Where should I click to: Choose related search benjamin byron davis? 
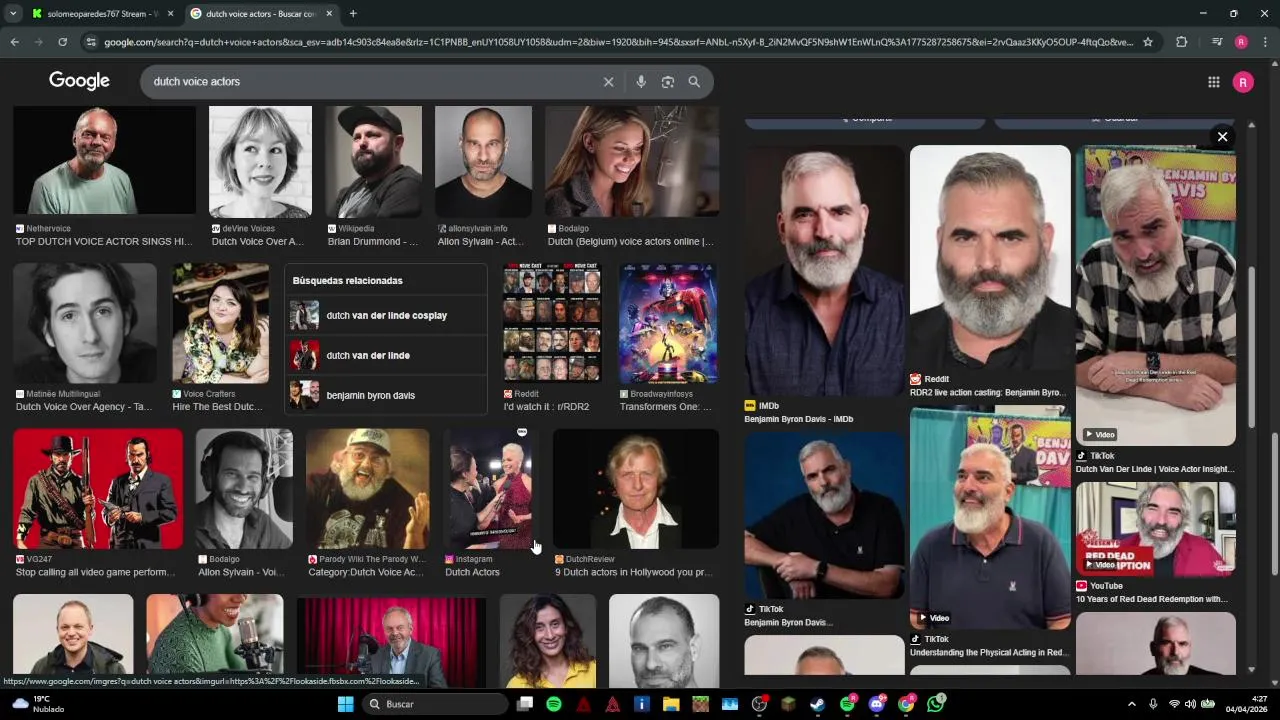386,395
